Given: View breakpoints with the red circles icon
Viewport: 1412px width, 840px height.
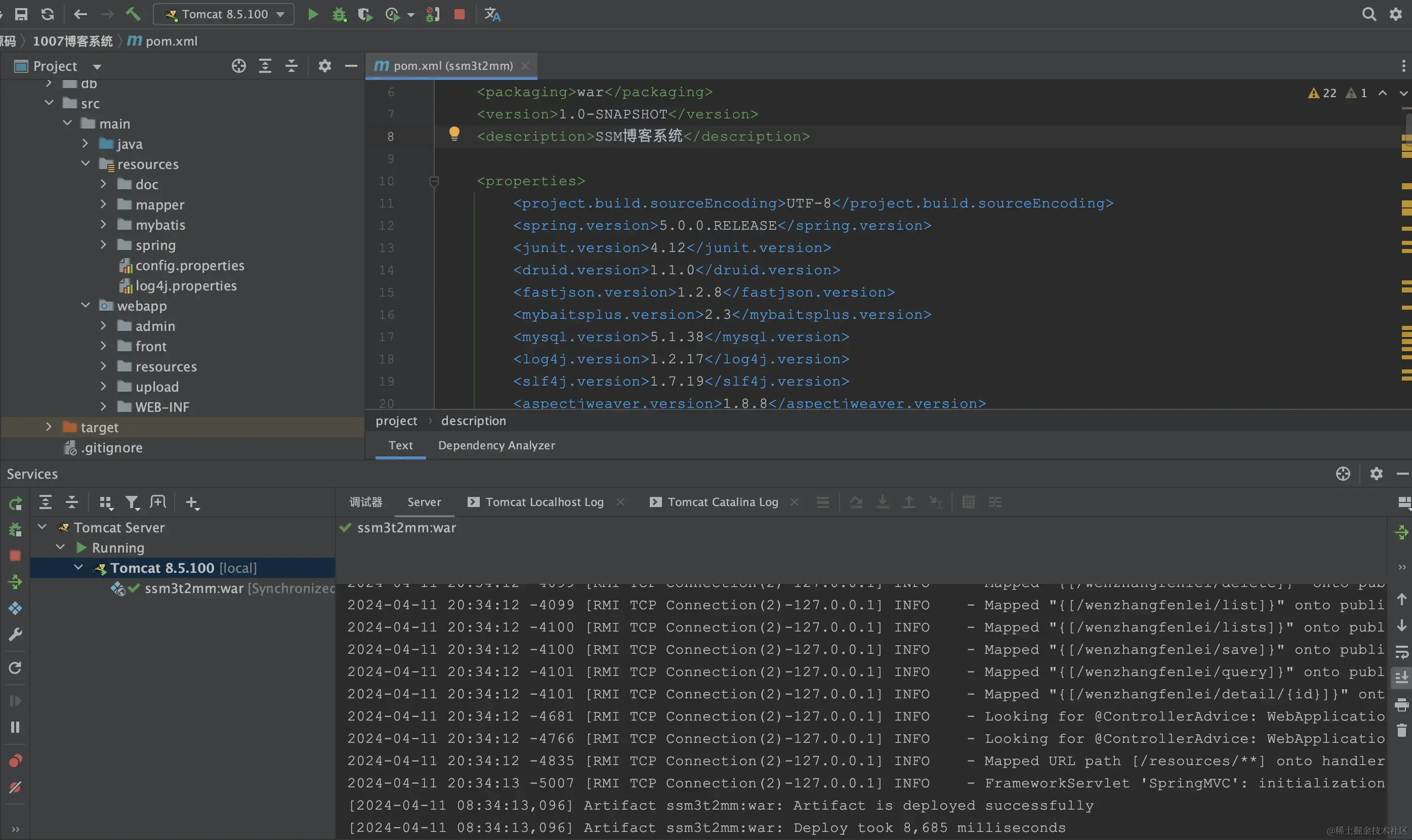Looking at the screenshot, I should [x=15, y=760].
